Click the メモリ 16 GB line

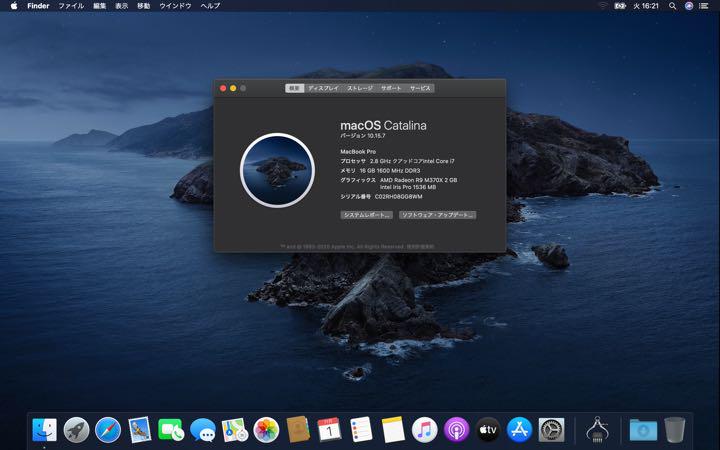click(x=380, y=170)
